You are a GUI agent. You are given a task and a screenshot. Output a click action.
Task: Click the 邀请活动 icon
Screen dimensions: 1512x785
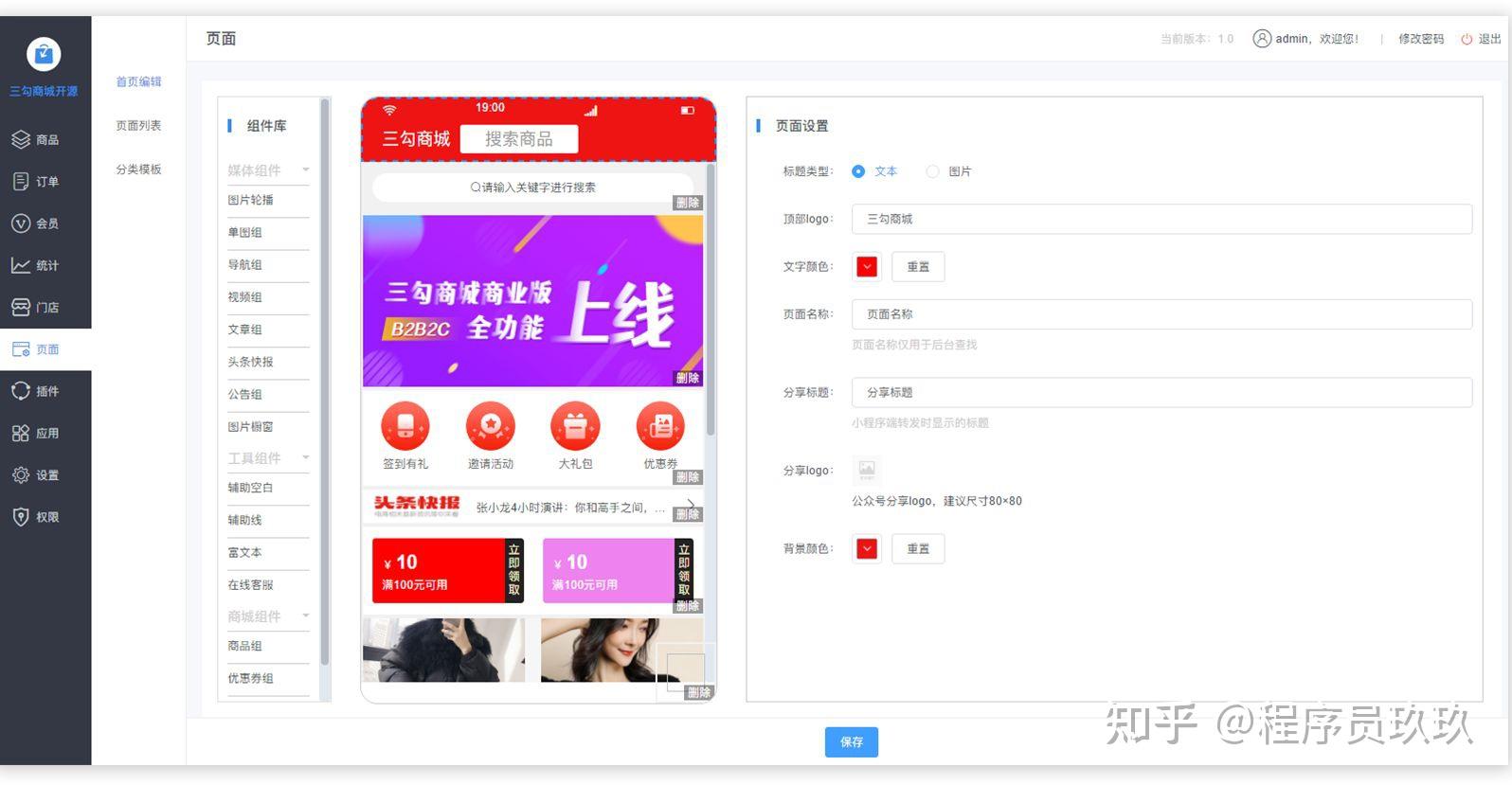tap(491, 426)
